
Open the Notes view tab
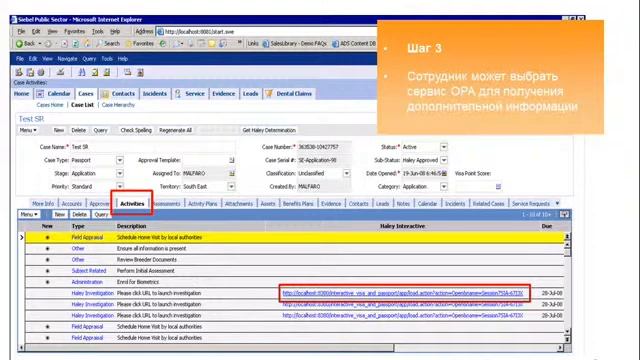[403, 204]
